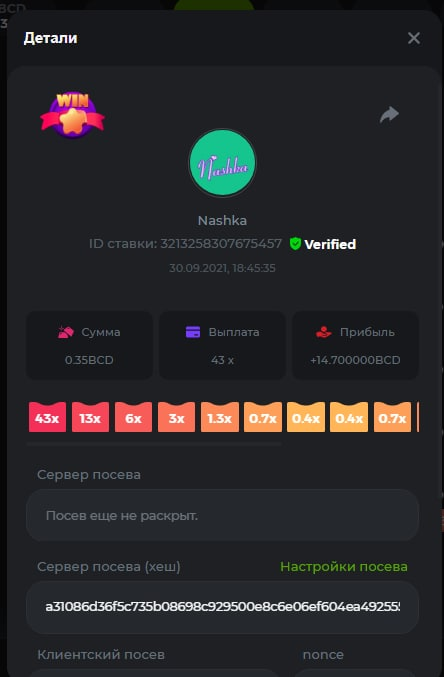Click the Nashka username text
Screen dimensions: 444x677
222,221
